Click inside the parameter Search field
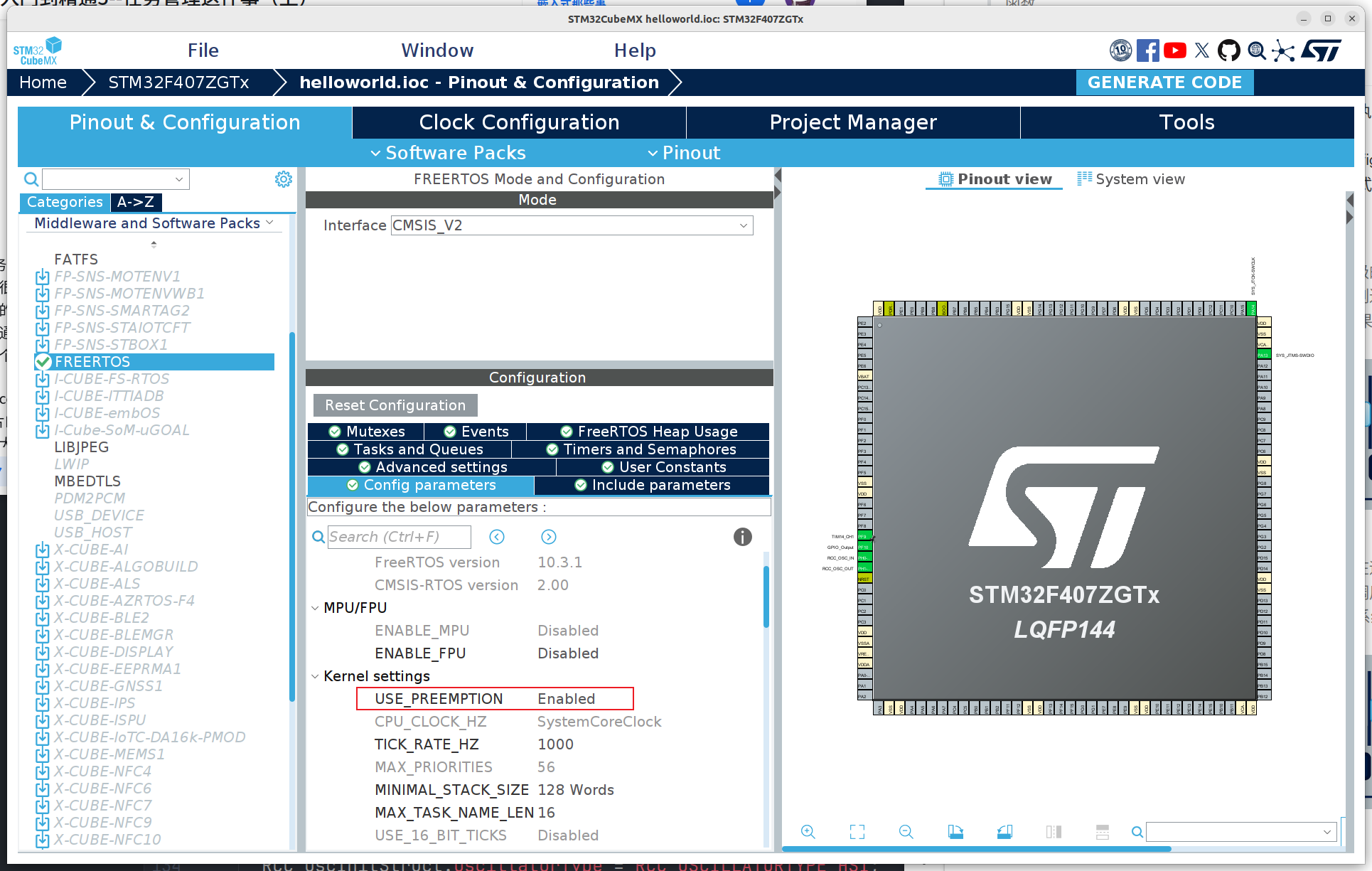The image size is (1372, 871). [399, 537]
